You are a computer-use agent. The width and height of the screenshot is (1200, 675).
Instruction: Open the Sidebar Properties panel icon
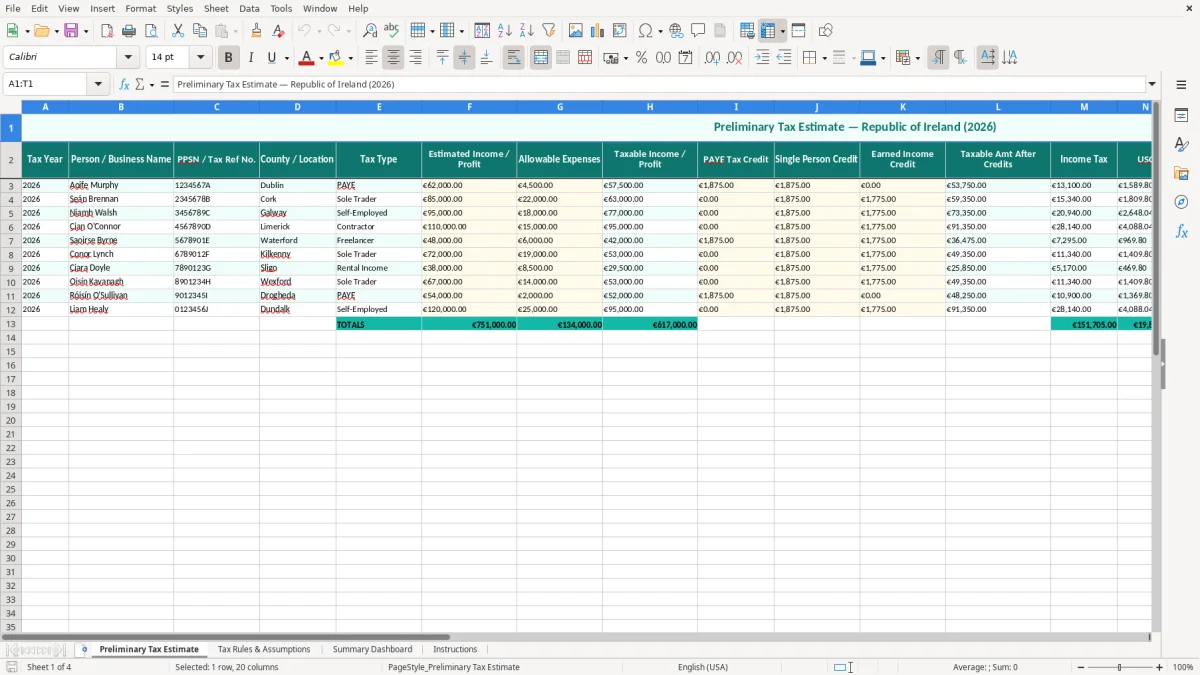pyautogui.click(x=1182, y=116)
